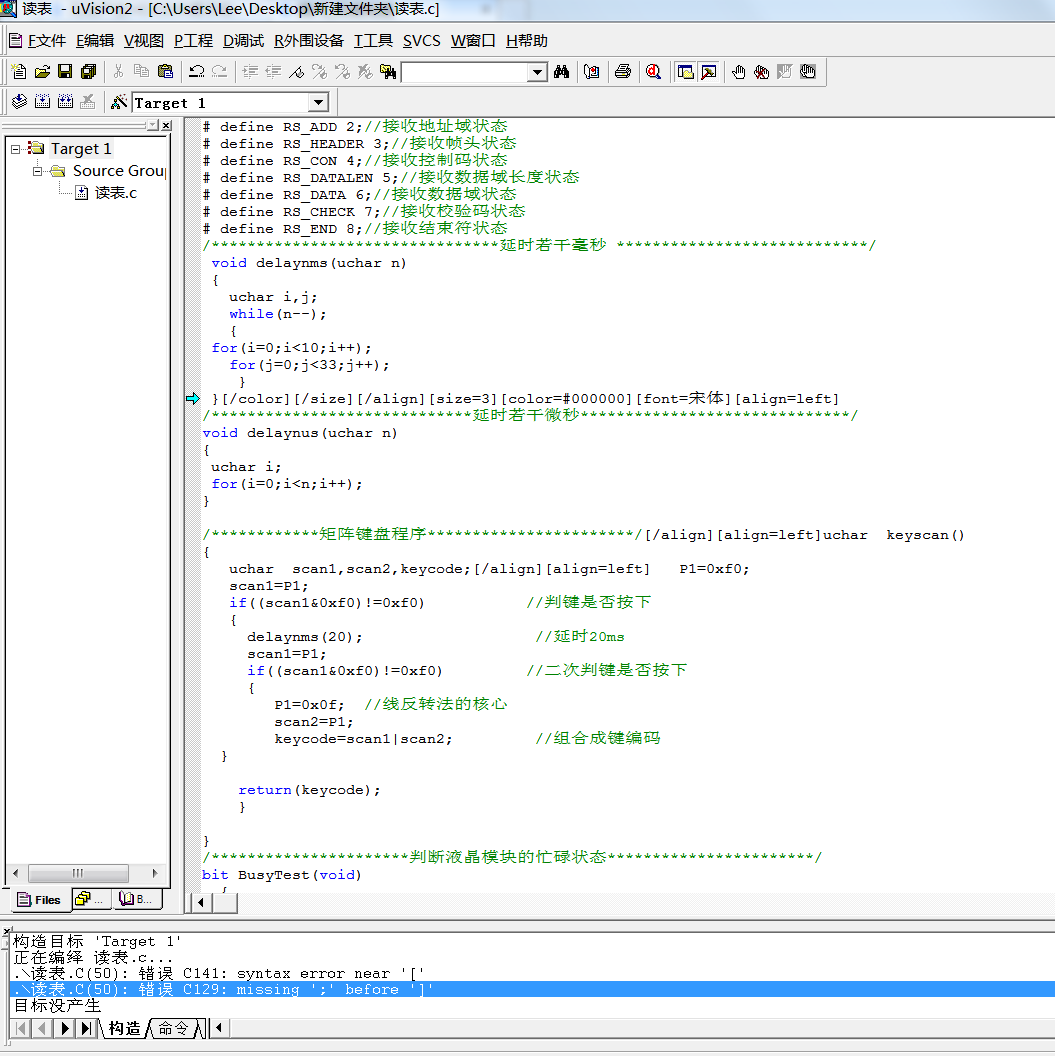Click the cut scissors icon
1055x1056 pixels.
118,71
